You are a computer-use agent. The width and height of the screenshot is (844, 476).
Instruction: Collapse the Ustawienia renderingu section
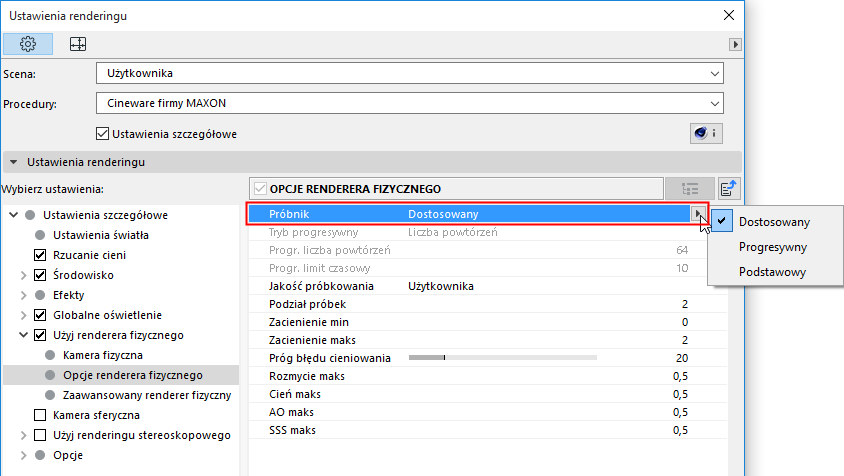click(13, 162)
